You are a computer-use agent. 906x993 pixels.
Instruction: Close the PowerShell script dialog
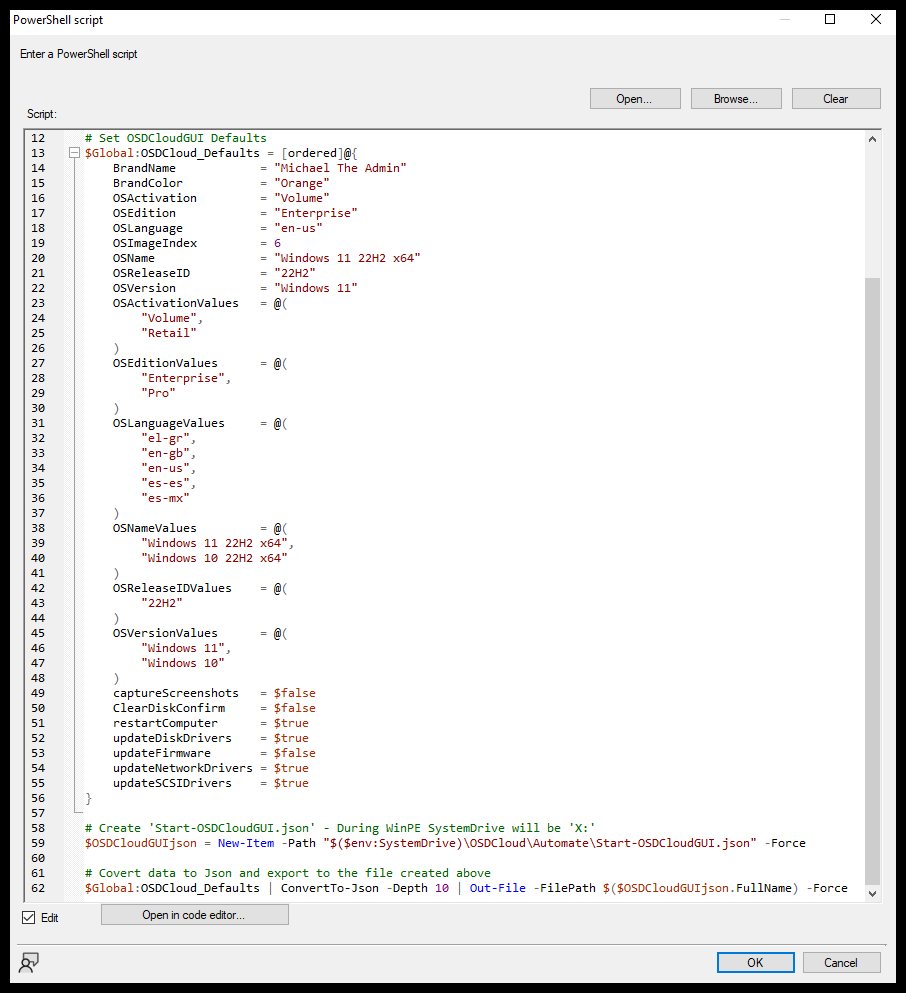point(875,19)
